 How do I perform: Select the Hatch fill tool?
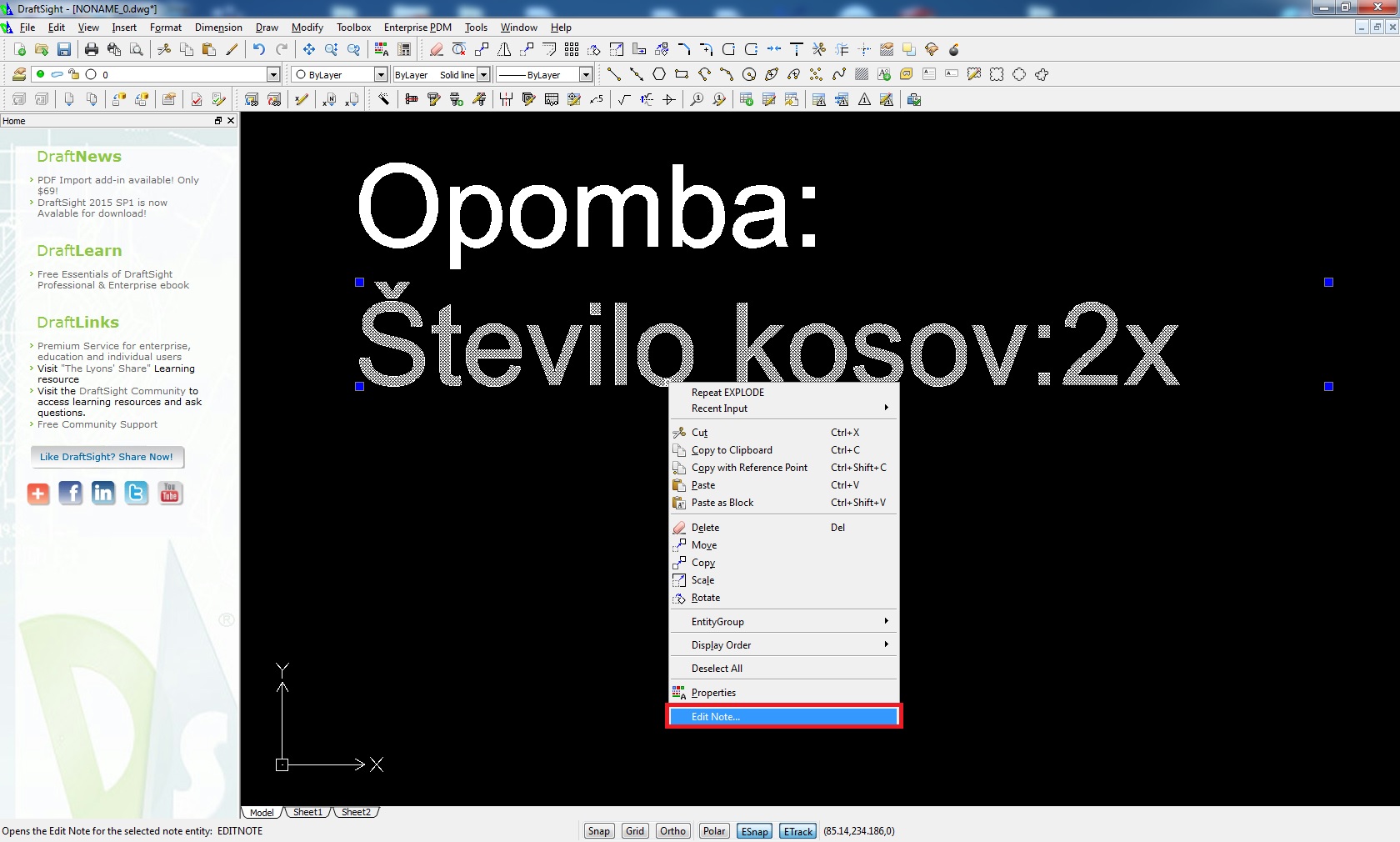pyautogui.click(x=862, y=75)
